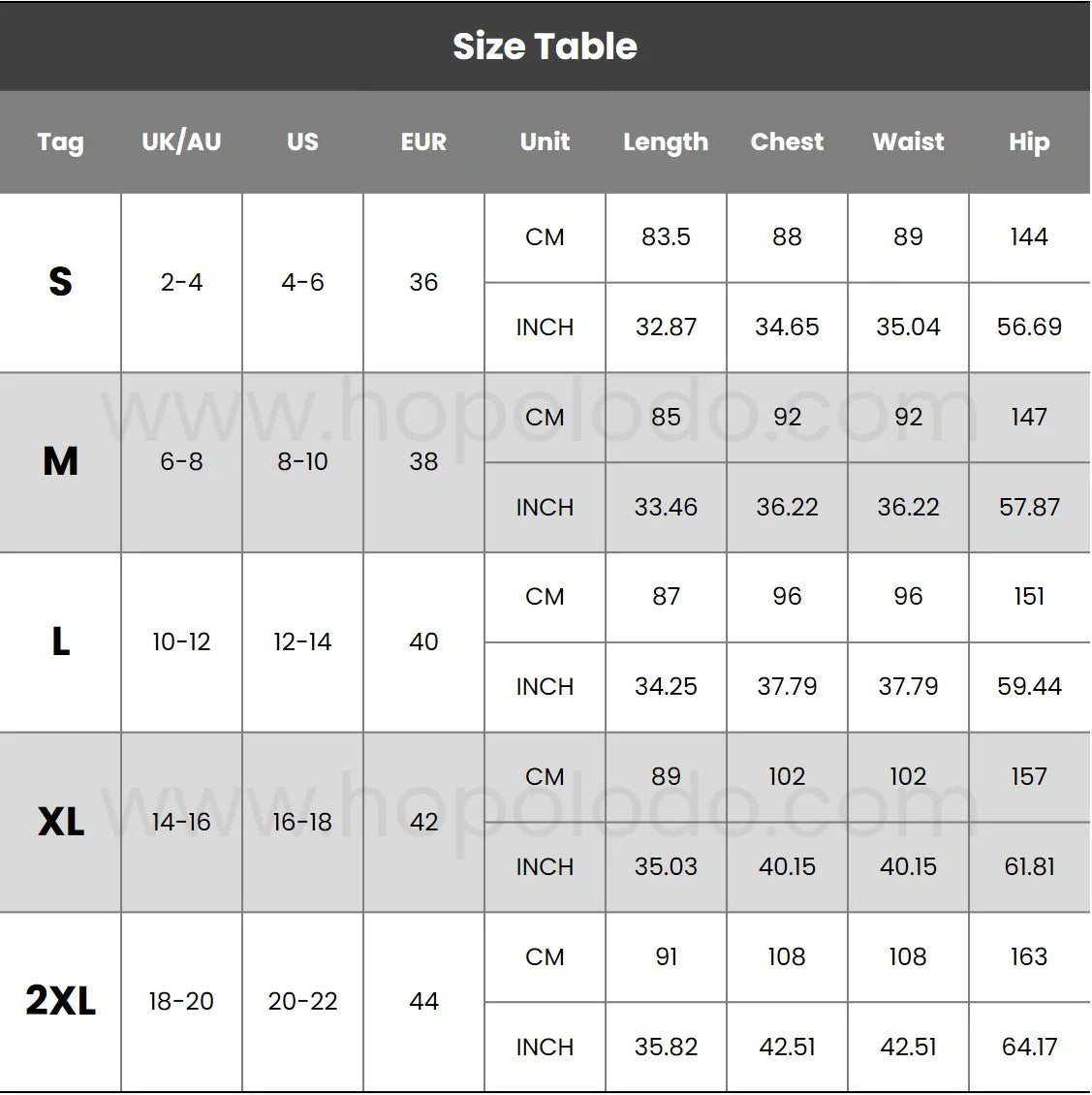Select the 64.17 hip value
This screenshot has height=1095, width=1092.
coord(1029,1047)
